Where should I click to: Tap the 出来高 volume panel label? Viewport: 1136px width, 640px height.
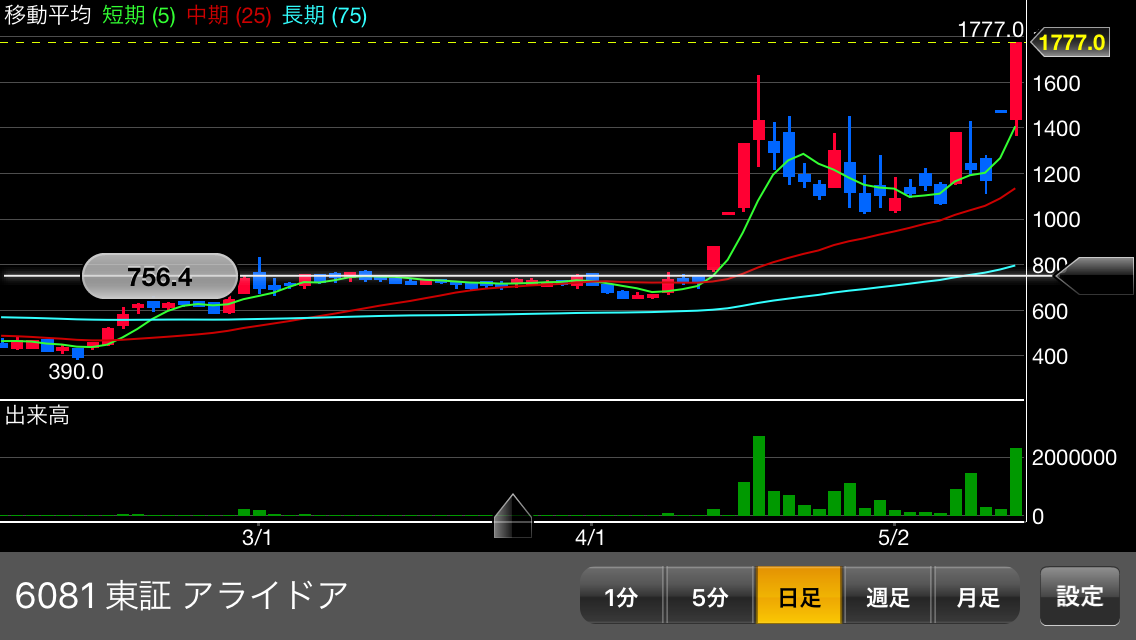(x=37, y=415)
